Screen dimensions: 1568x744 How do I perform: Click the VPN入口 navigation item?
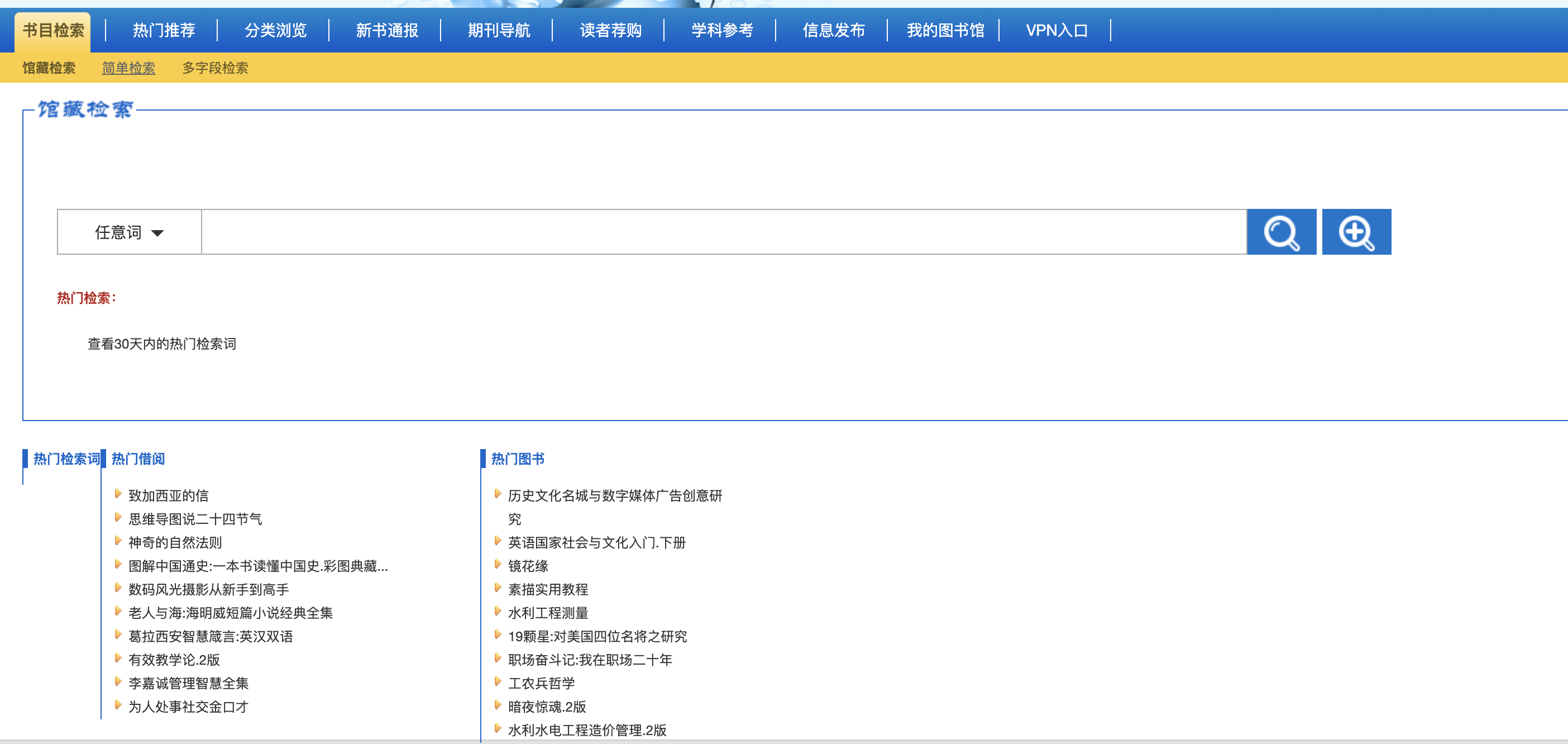(1056, 31)
